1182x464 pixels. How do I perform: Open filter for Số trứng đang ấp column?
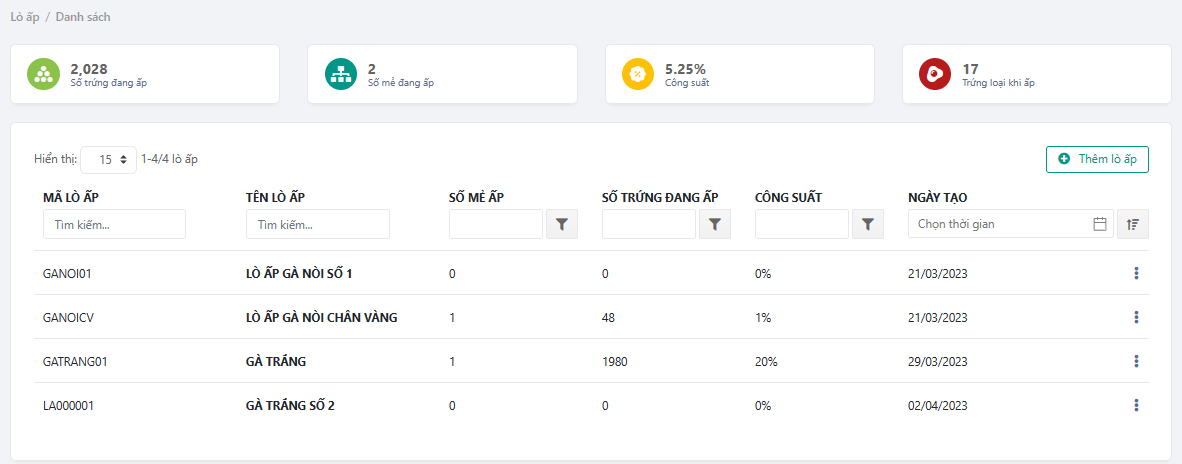click(x=715, y=225)
